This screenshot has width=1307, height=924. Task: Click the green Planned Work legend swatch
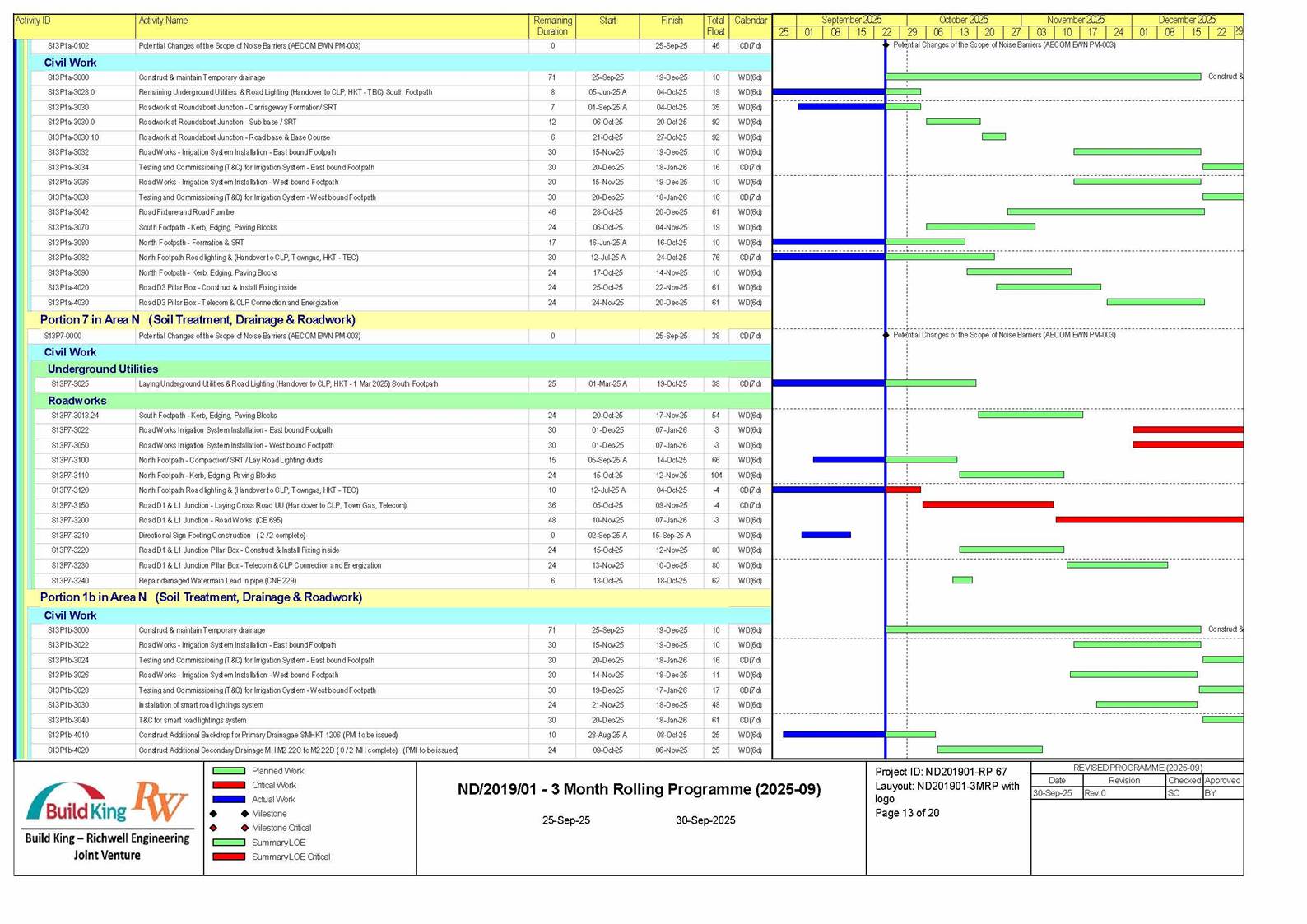coord(229,771)
